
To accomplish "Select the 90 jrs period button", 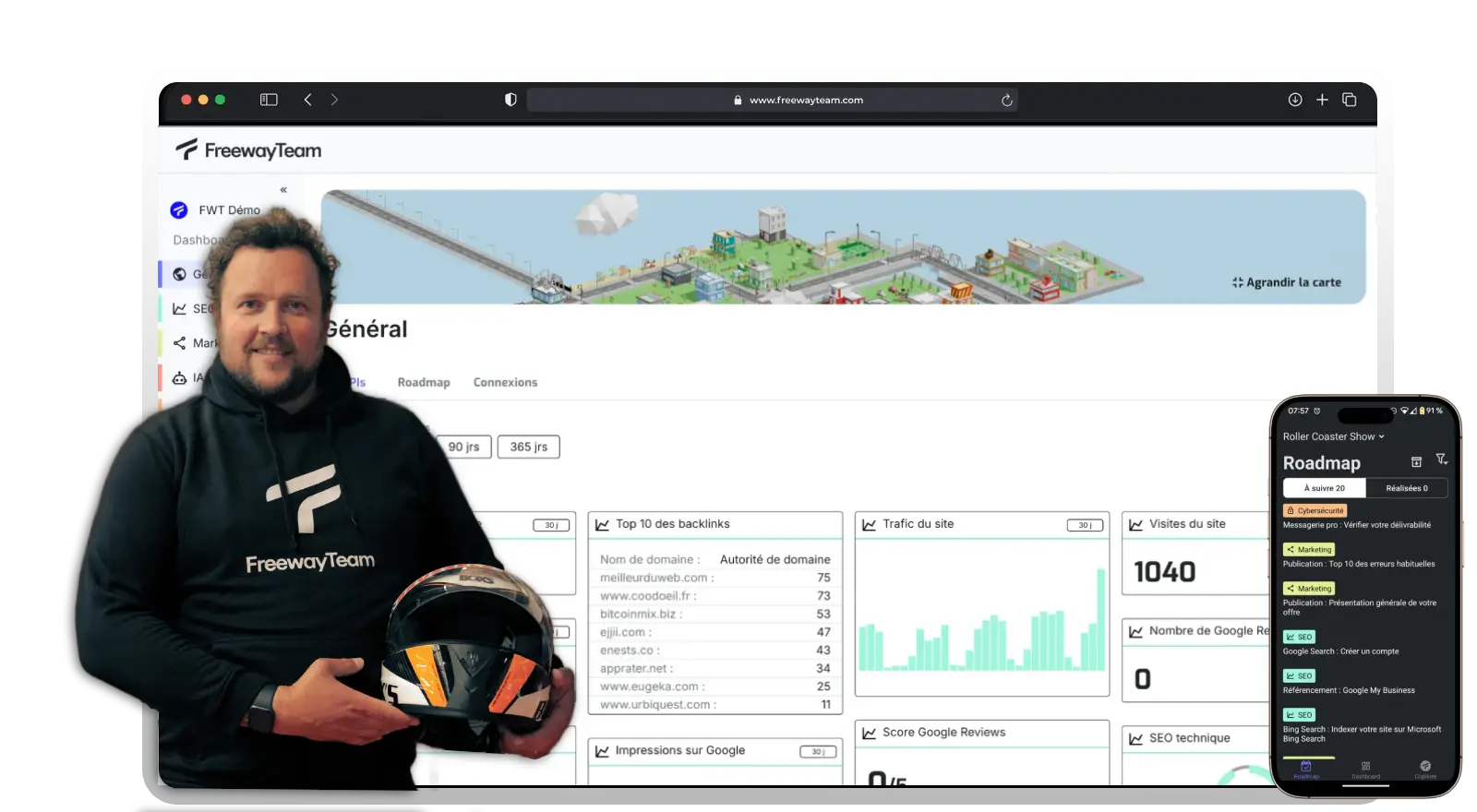I will pyautogui.click(x=463, y=447).
